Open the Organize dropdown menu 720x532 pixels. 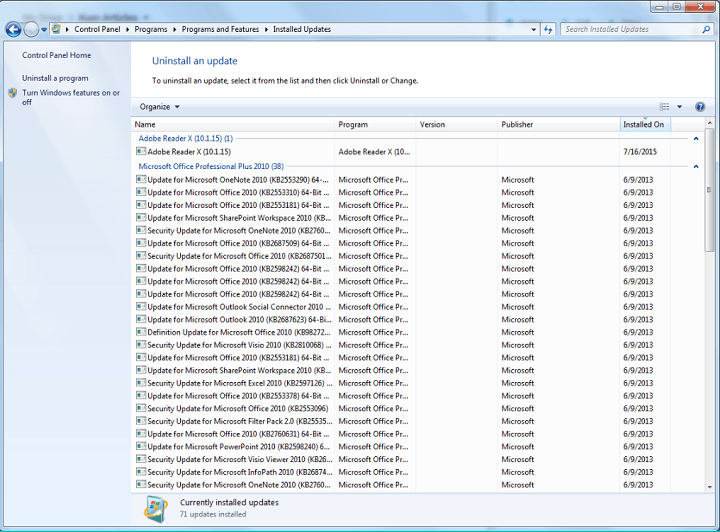(160, 107)
